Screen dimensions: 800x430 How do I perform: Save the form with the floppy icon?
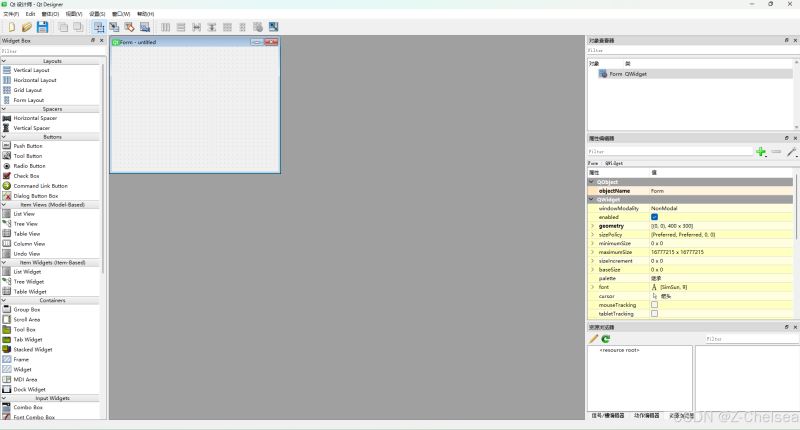42,27
